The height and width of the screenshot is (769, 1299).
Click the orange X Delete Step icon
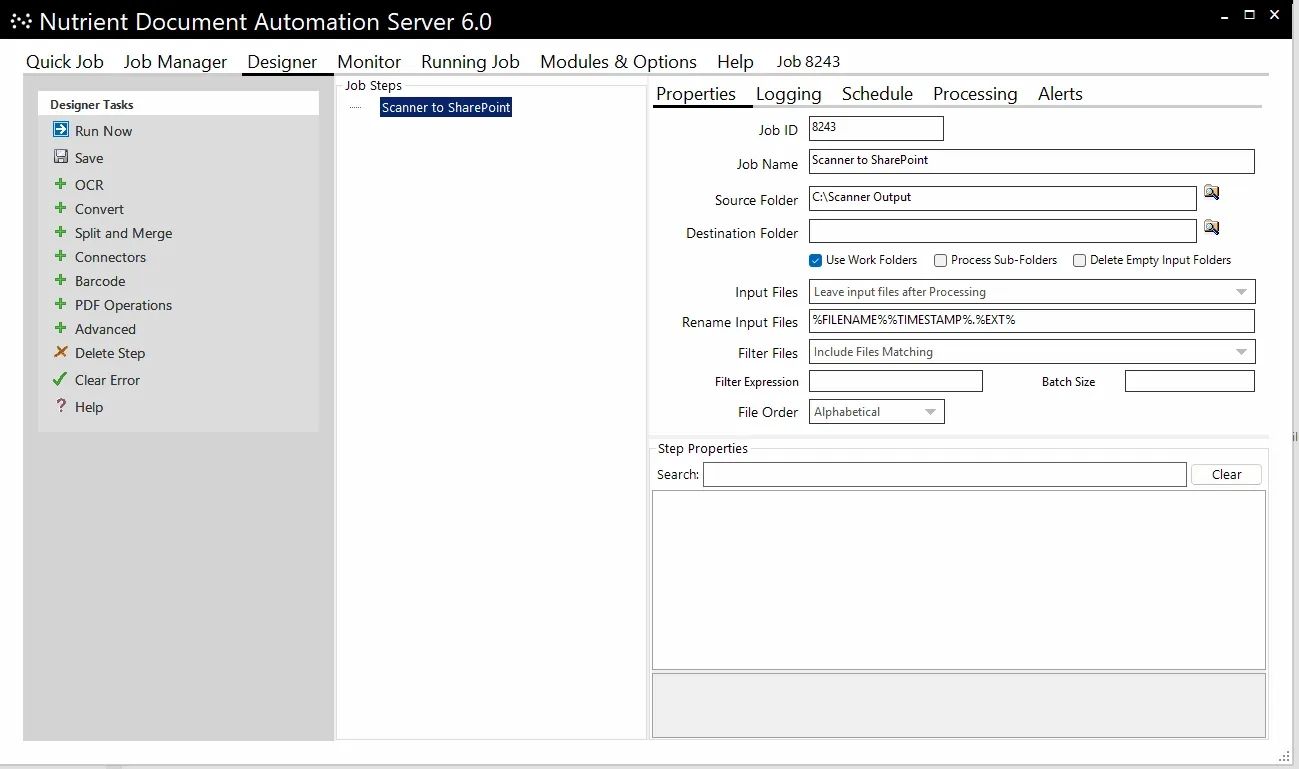click(x=61, y=352)
